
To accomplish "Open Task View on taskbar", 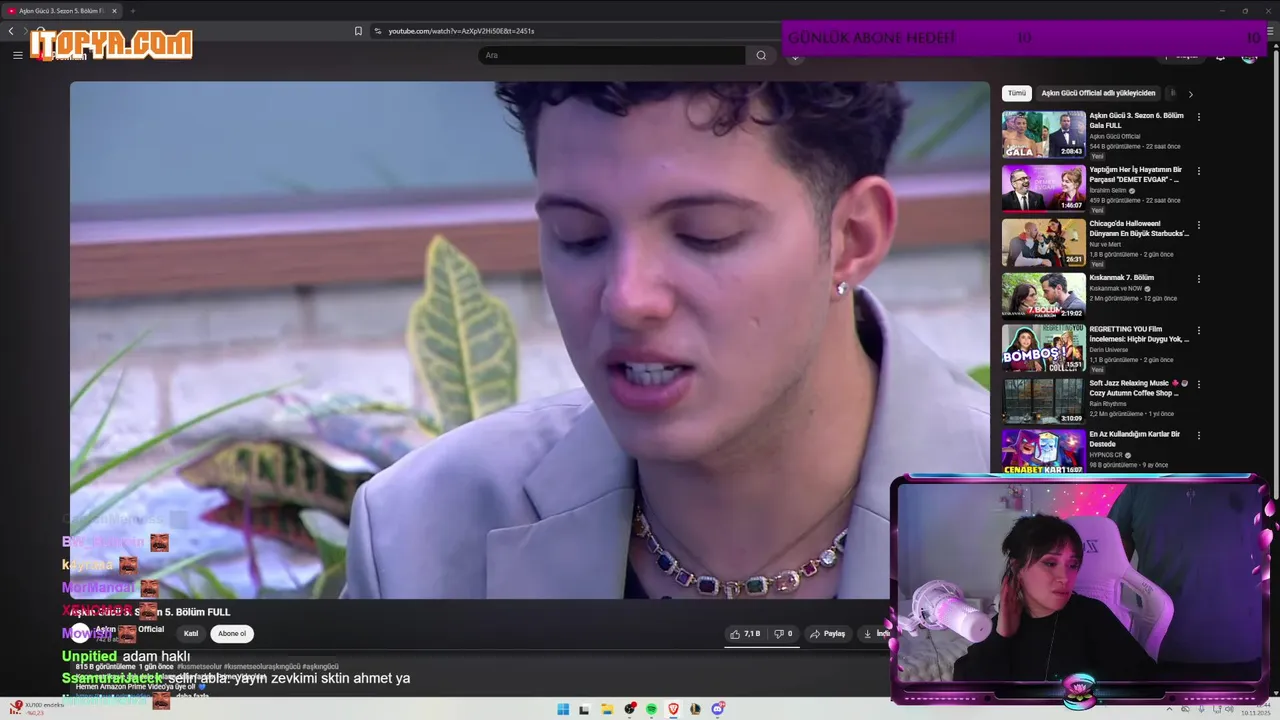I will point(585,709).
